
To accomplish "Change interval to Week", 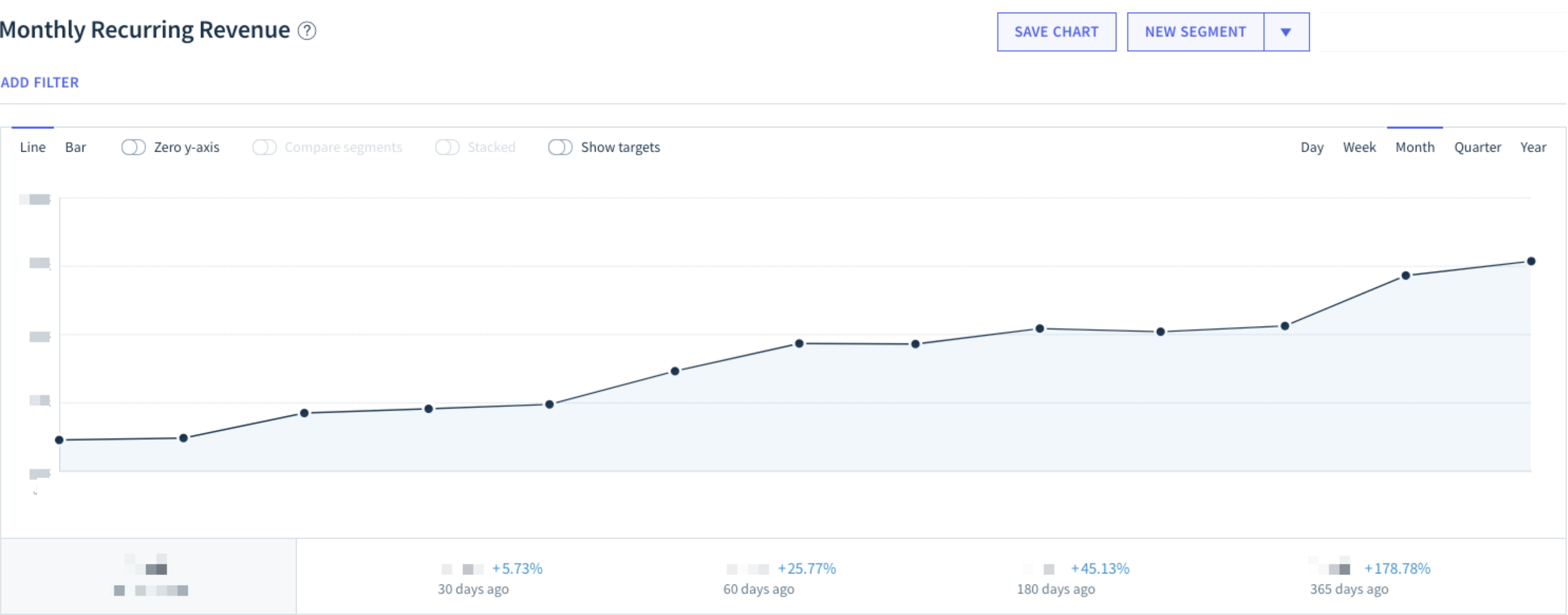I will tap(1359, 147).
